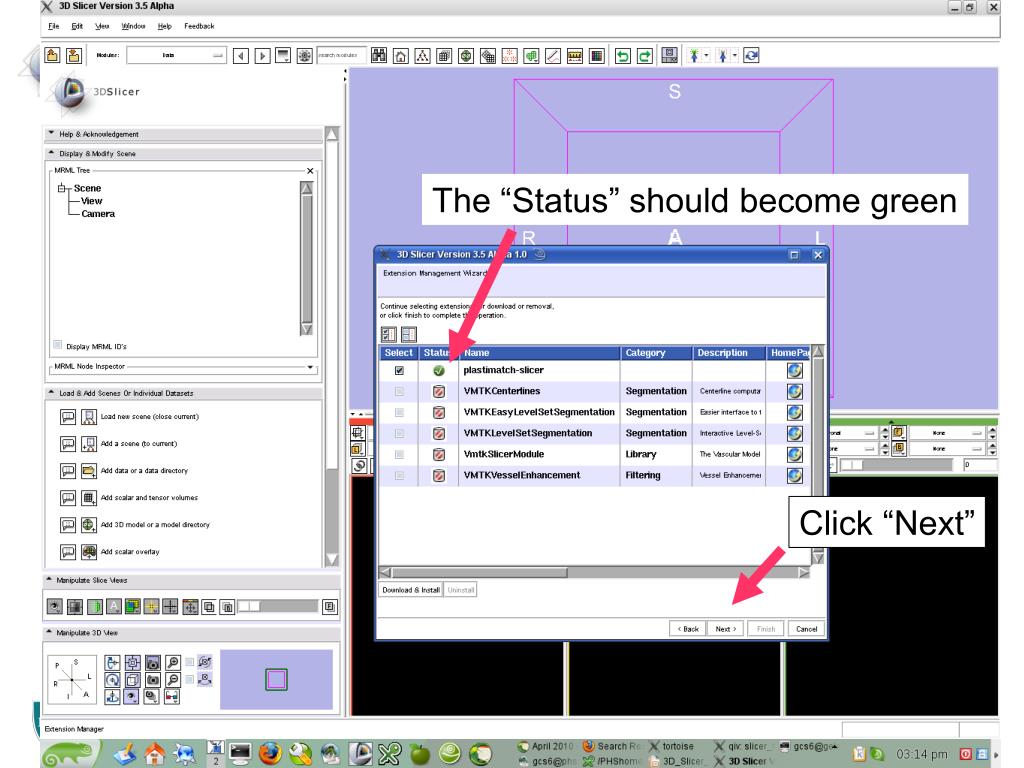Open Firefox from the taskbar
The image size is (1024, 768).
pyautogui.click(x=270, y=754)
